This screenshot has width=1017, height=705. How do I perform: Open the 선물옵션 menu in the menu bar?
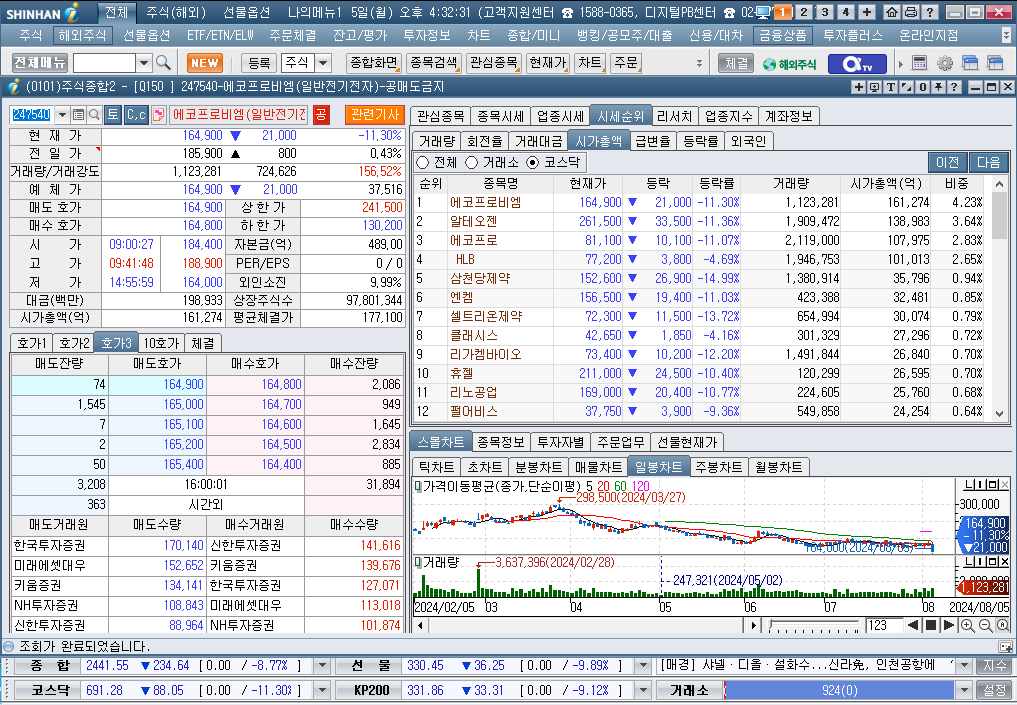(x=147, y=35)
